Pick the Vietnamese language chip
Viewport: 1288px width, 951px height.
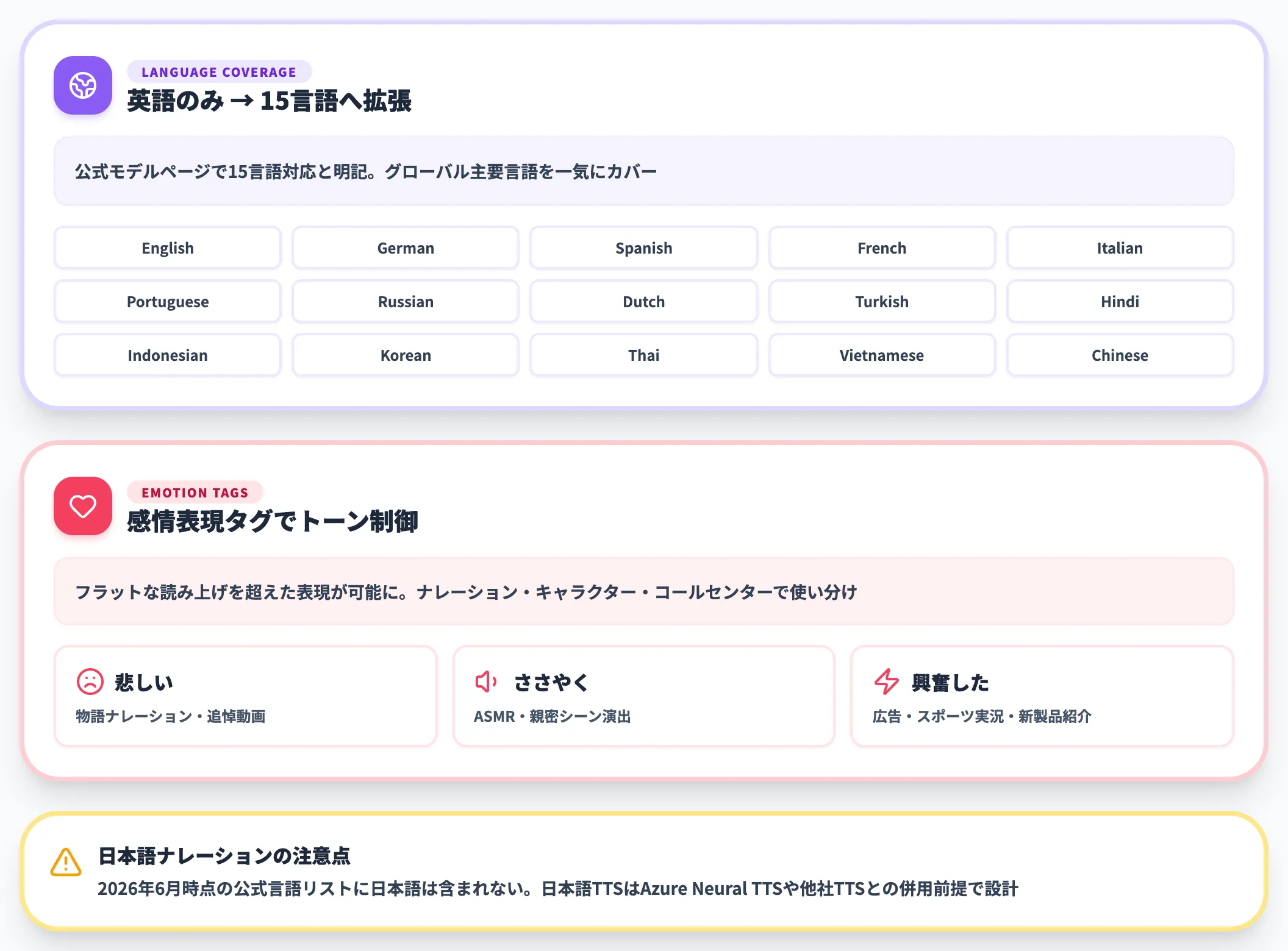tap(882, 355)
